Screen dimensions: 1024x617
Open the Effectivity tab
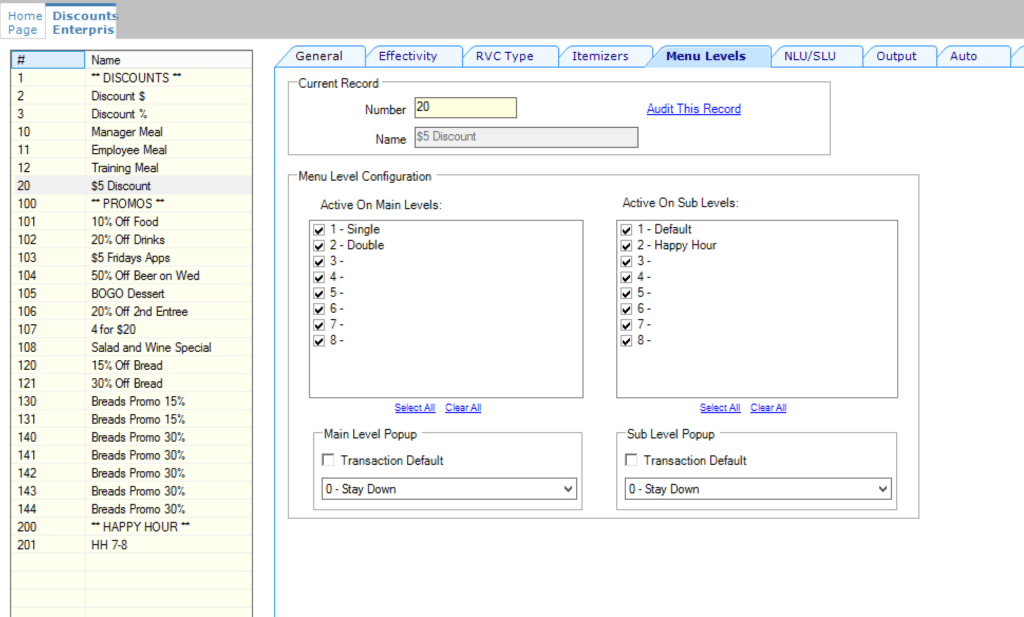point(408,56)
